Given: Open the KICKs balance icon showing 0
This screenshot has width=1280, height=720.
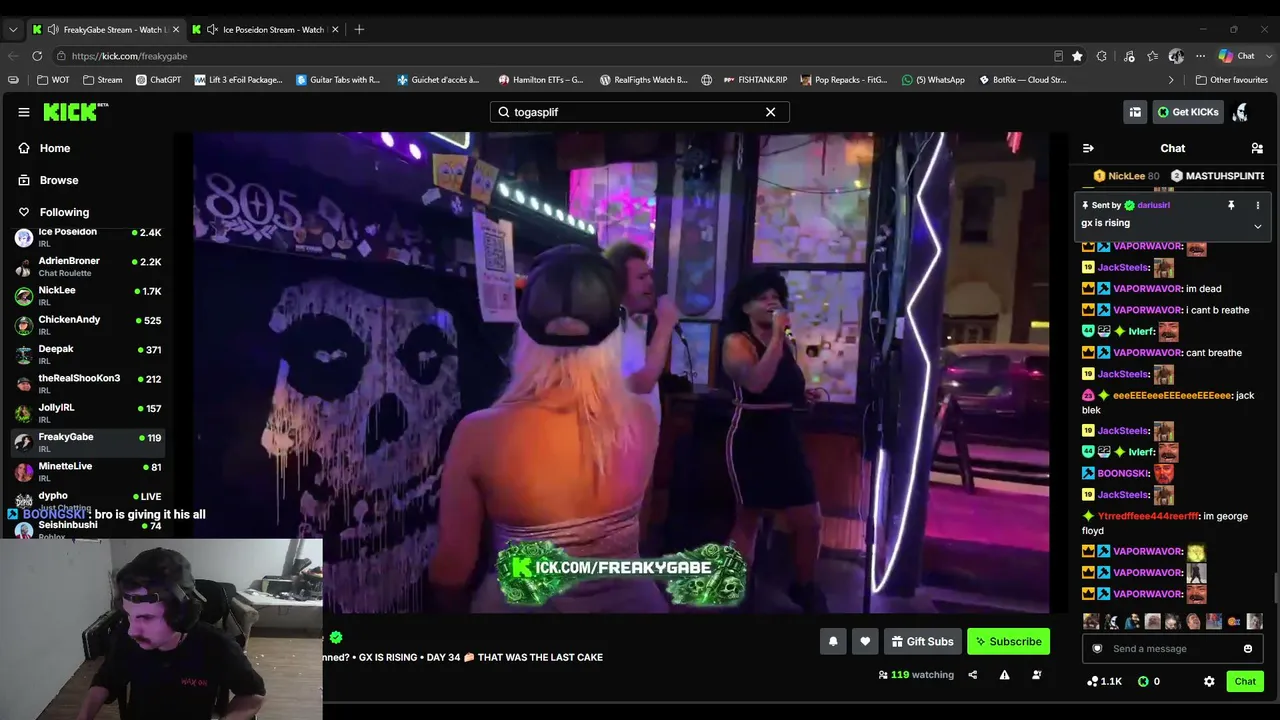Looking at the screenshot, I should [1149, 681].
